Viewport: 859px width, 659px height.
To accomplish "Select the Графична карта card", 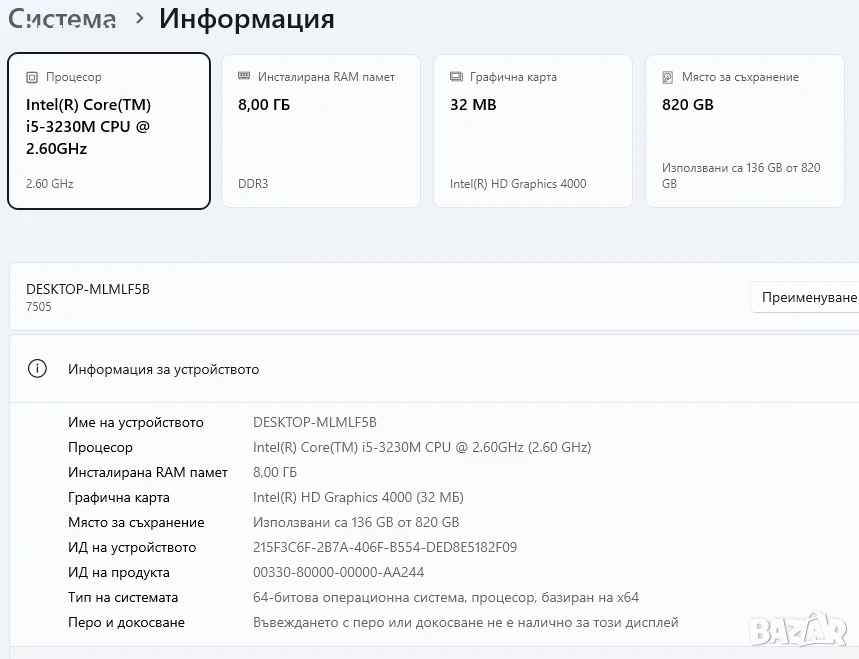I will tap(532, 131).
